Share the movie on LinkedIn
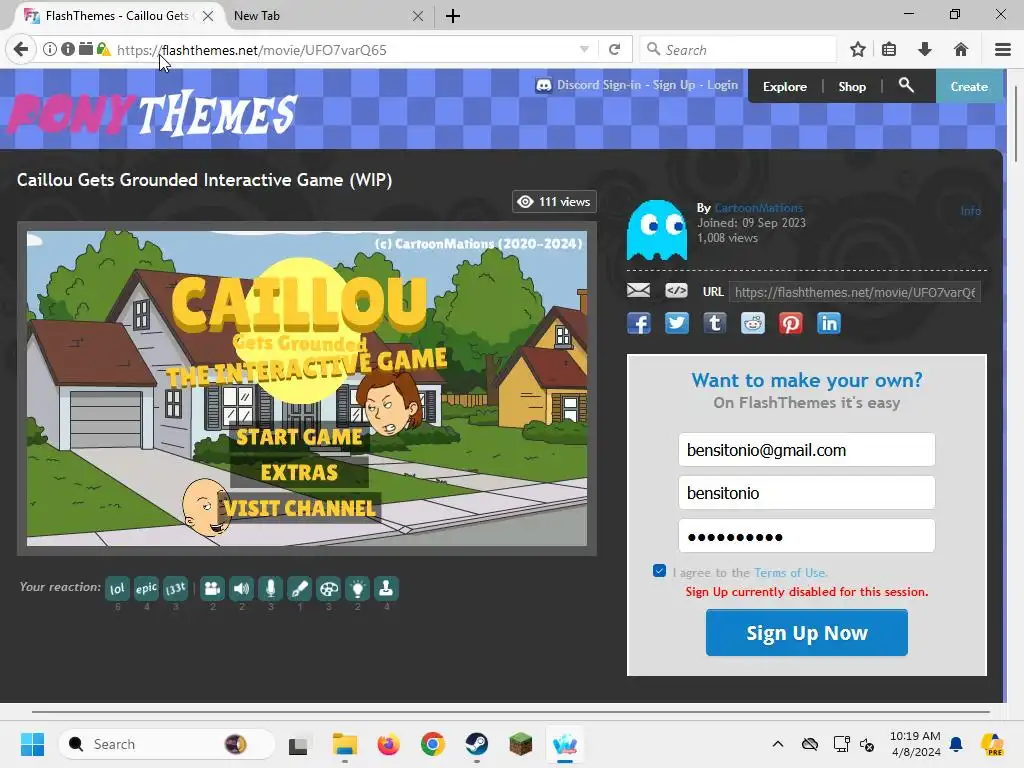This screenshot has height=768, width=1024. (829, 323)
